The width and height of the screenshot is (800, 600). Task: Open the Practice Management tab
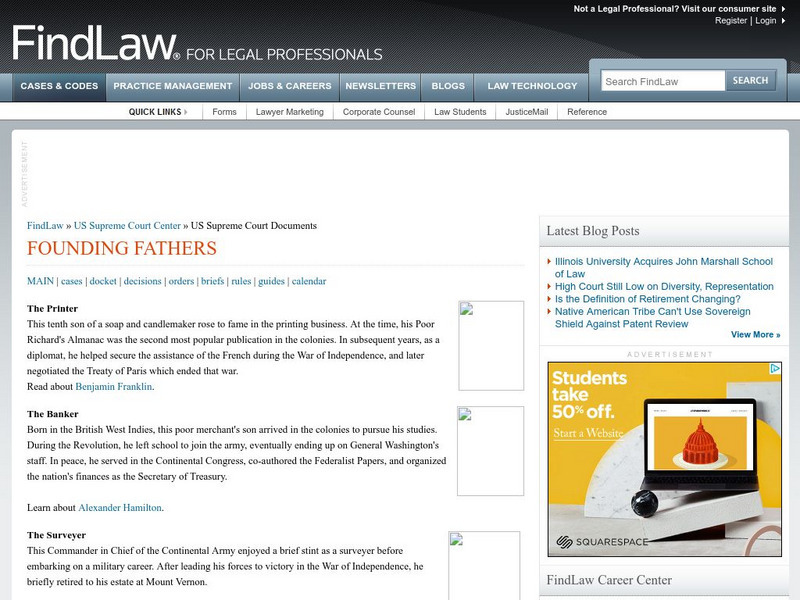click(172, 86)
